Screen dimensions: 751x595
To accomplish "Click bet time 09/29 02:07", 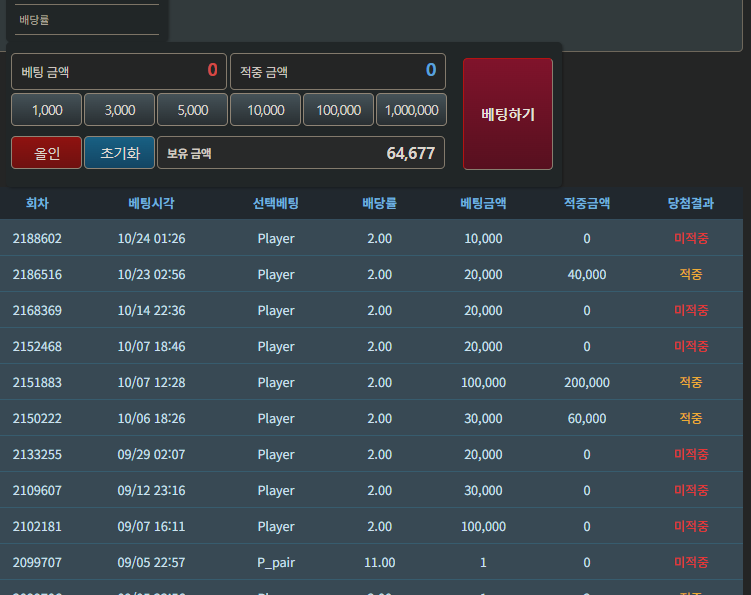I will pyautogui.click(x=151, y=454).
